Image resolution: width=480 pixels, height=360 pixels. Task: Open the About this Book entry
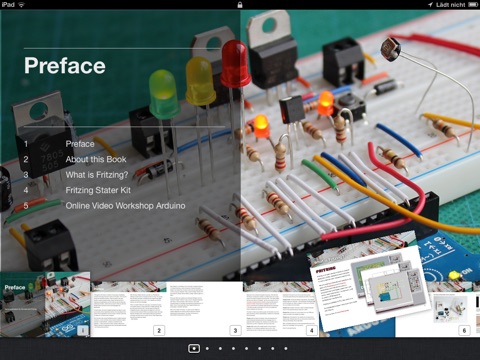(96, 159)
